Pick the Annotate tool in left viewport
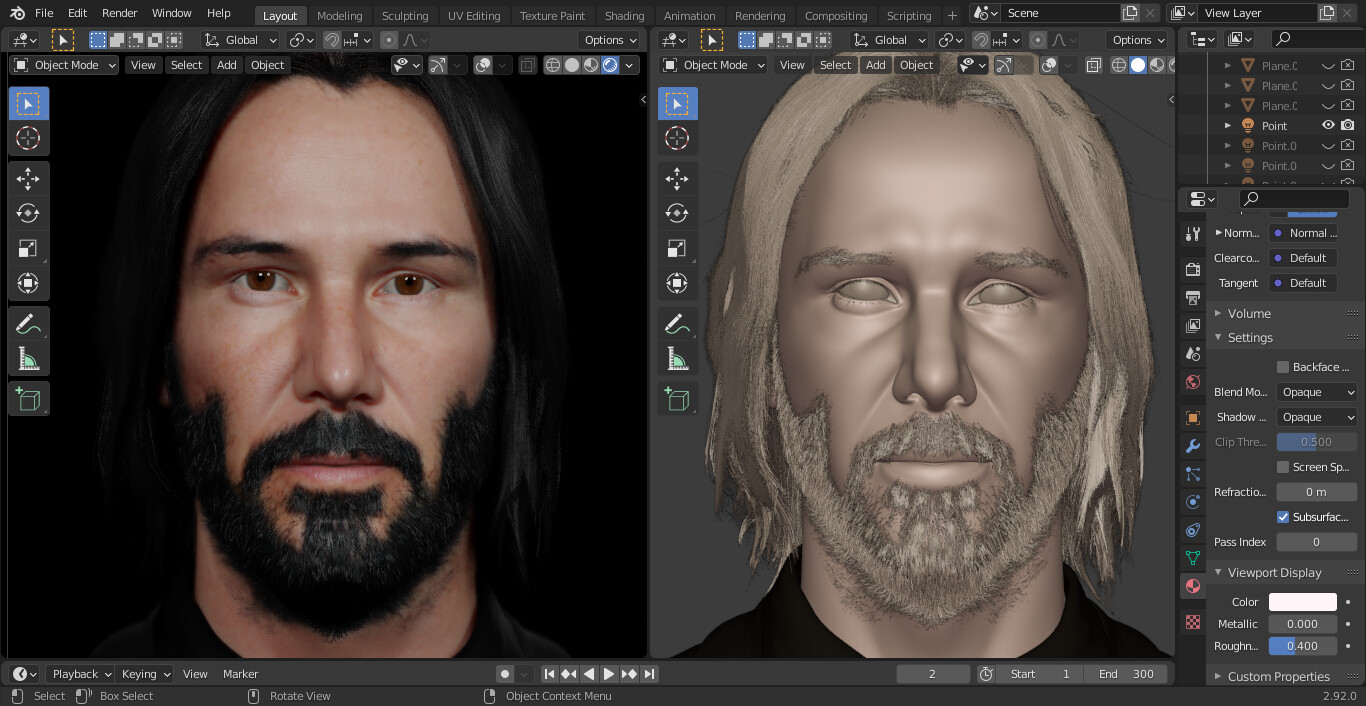 (28, 324)
